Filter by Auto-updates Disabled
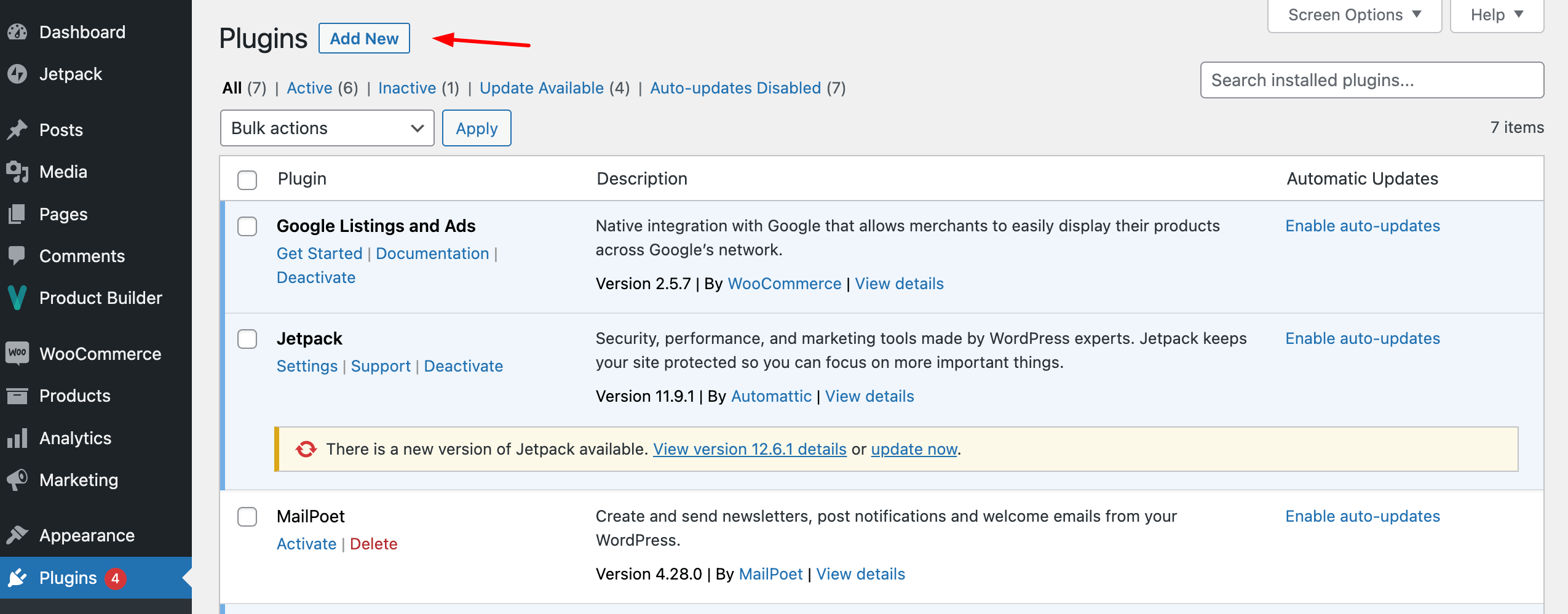Image resolution: width=1568 pixels, height=614 pixels. pyautogui.click(x=735, y=88)
